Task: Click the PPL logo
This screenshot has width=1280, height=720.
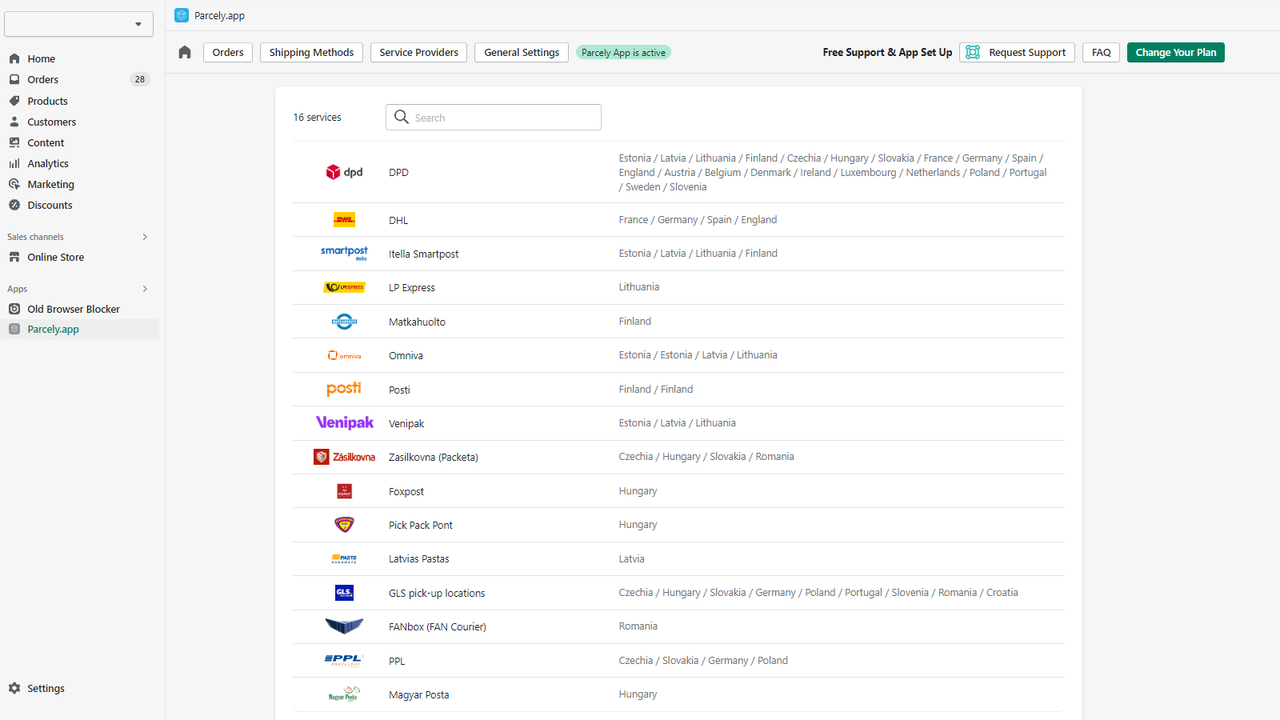Action: (344, 660)
